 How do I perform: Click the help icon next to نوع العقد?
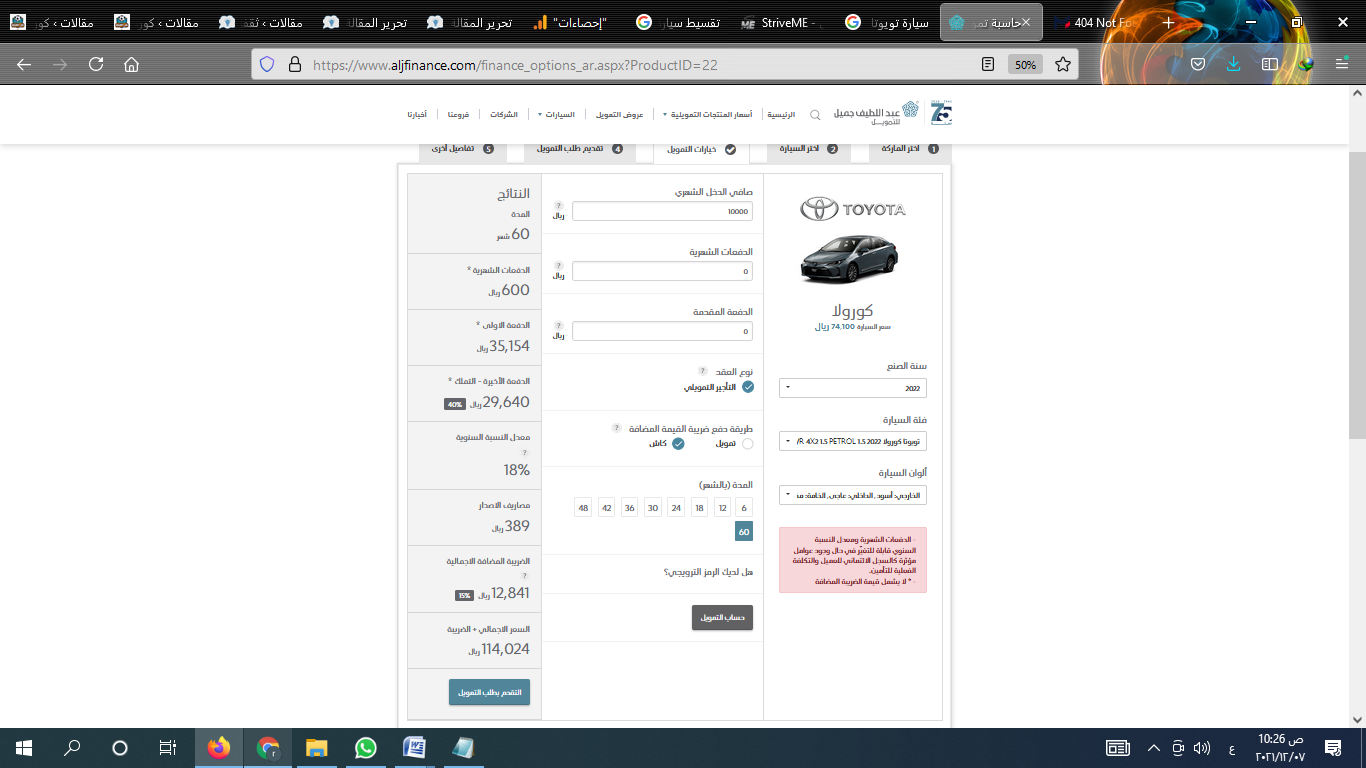(x=702, y=371)
